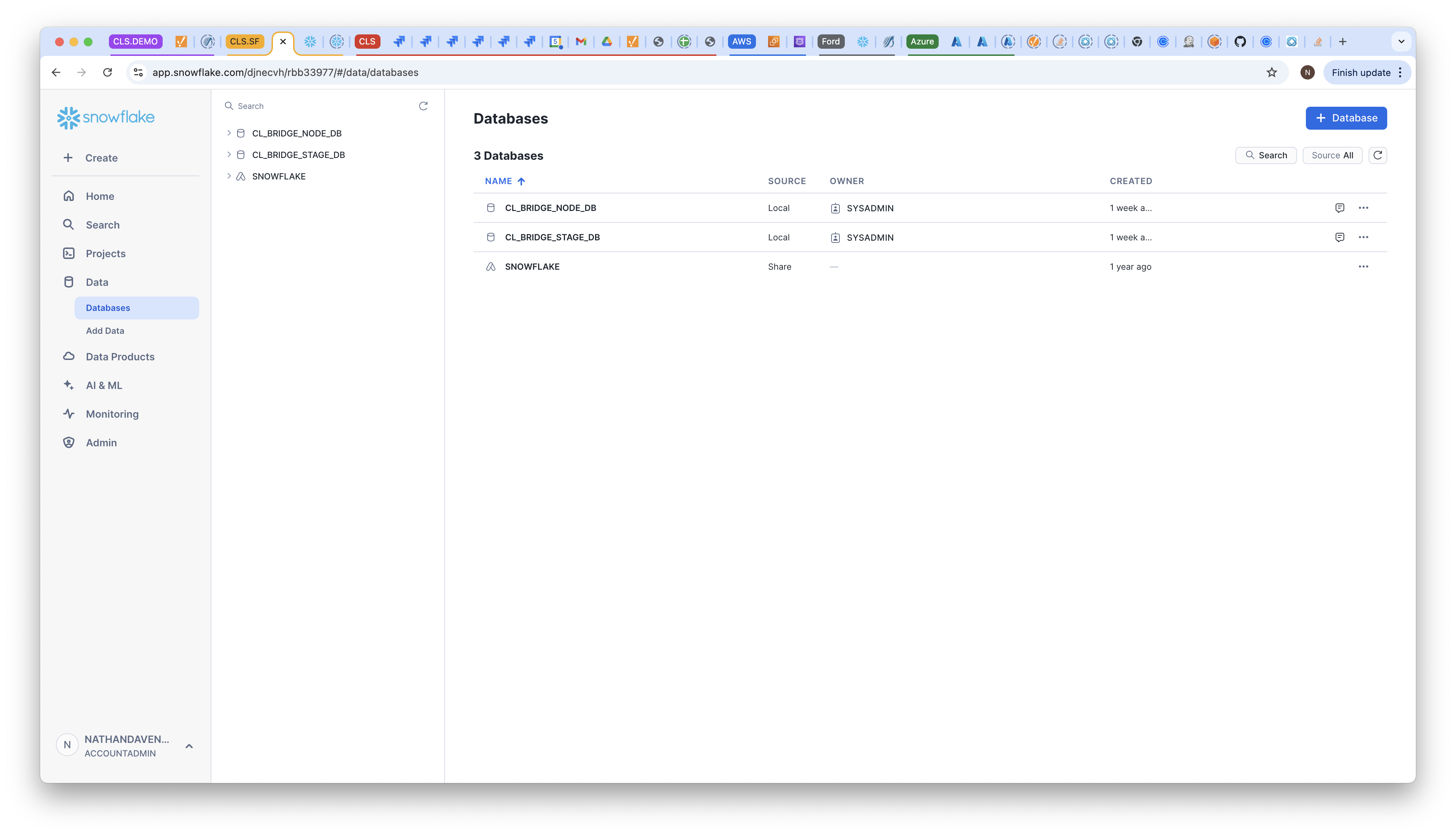Click the object explorer Search field
1456x836 pixels.
pyautogui.click(x=321, y=106)
